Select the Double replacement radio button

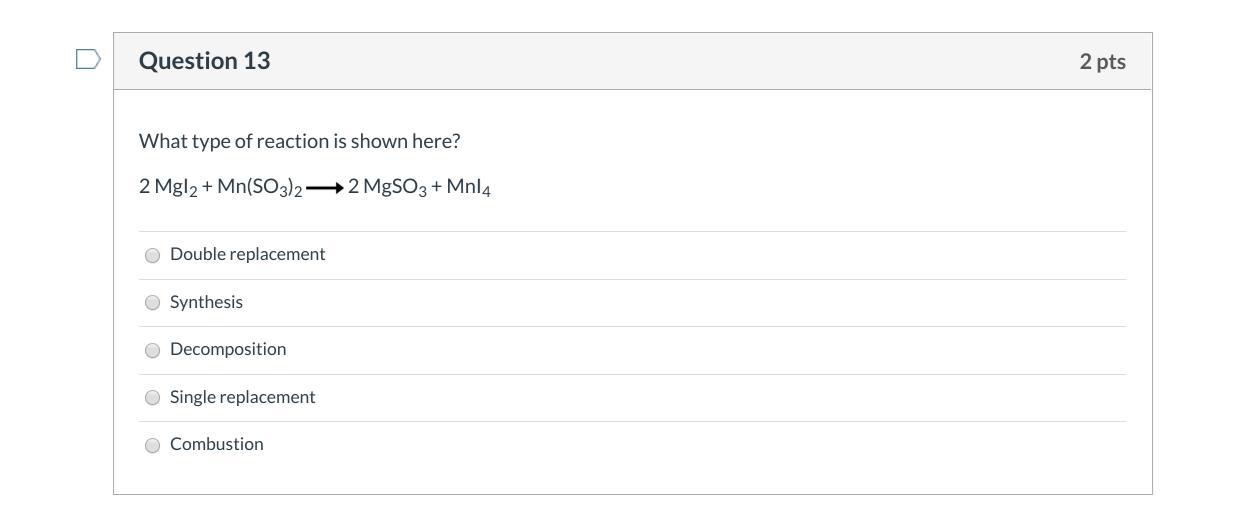click(x=153, y=255)
